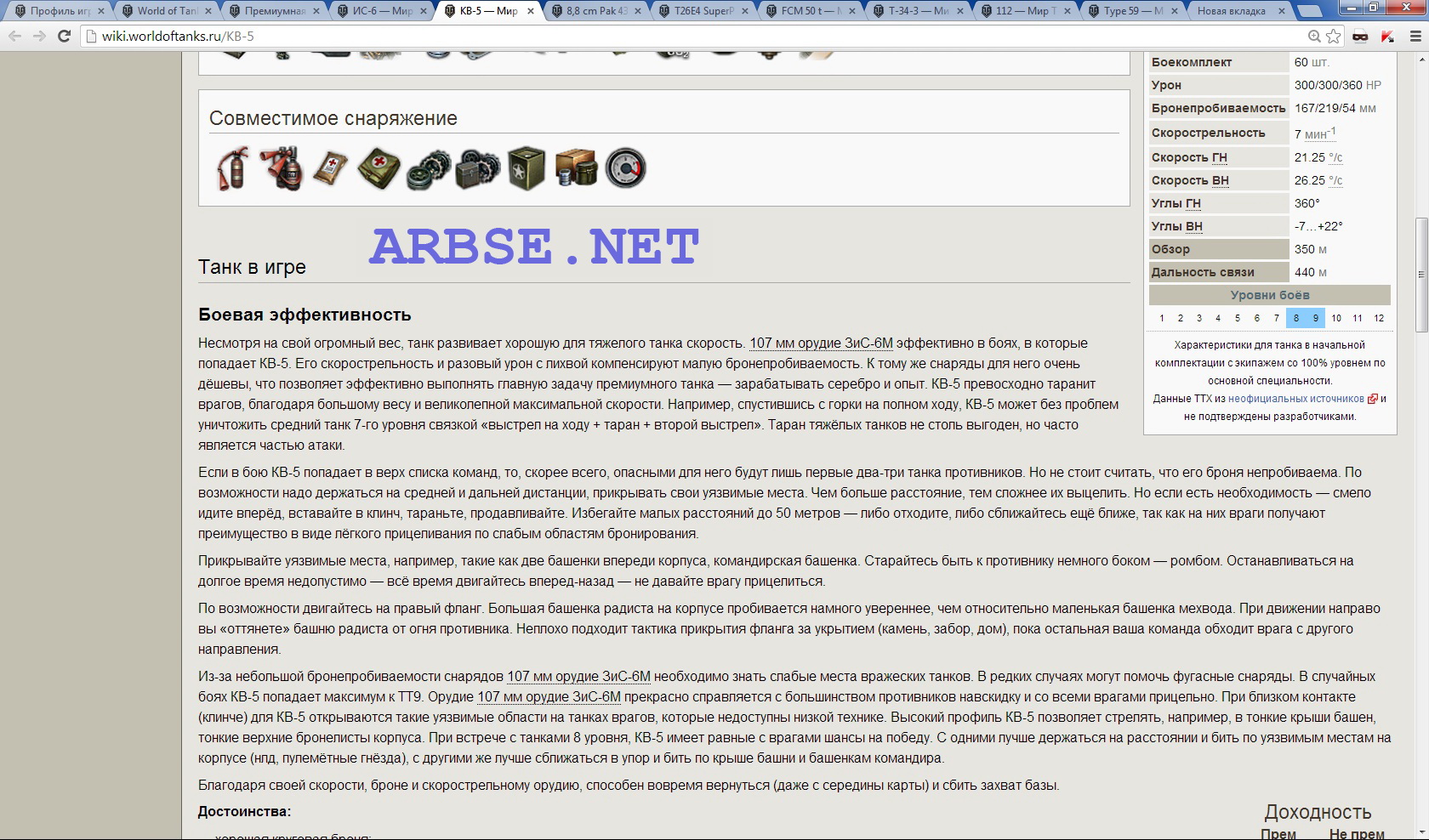Switch to the Т-34-3 tab
Image resolution: width=1429 pixels, height=840 pixels.
pos(918,11)
